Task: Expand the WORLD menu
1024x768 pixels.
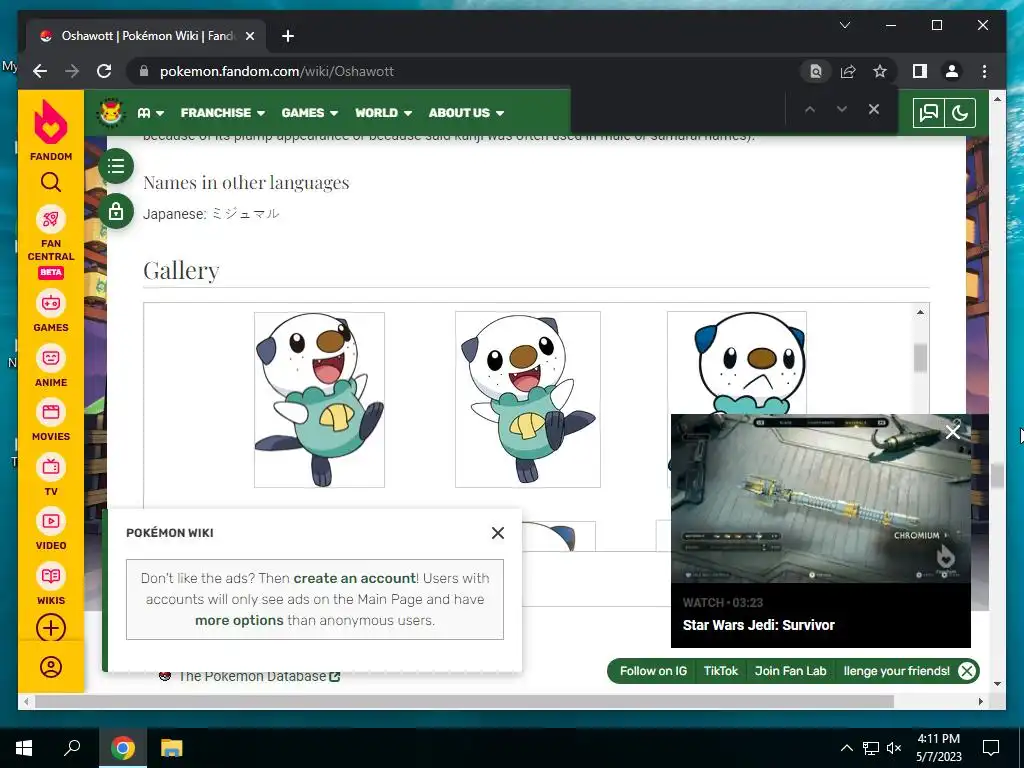Action: (x=383, y=113)
